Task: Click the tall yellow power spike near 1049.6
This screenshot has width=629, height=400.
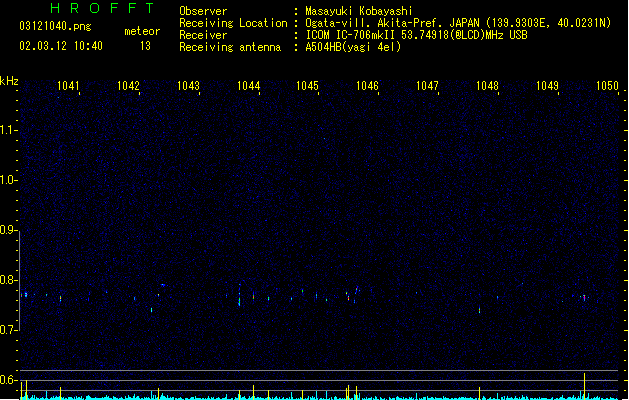Action: pos(584,386)
